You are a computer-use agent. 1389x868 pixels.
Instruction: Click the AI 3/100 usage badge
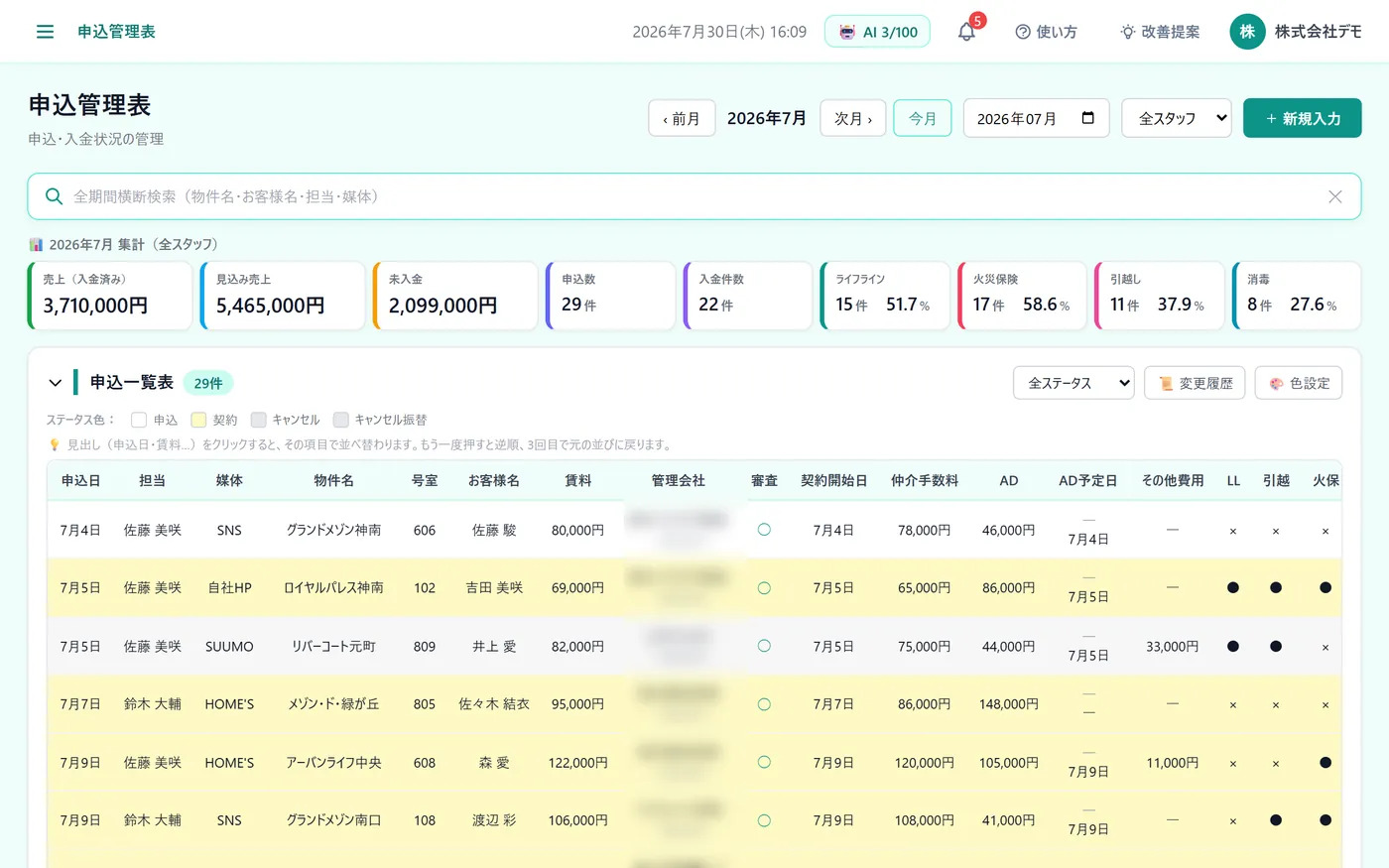point(877,32)
